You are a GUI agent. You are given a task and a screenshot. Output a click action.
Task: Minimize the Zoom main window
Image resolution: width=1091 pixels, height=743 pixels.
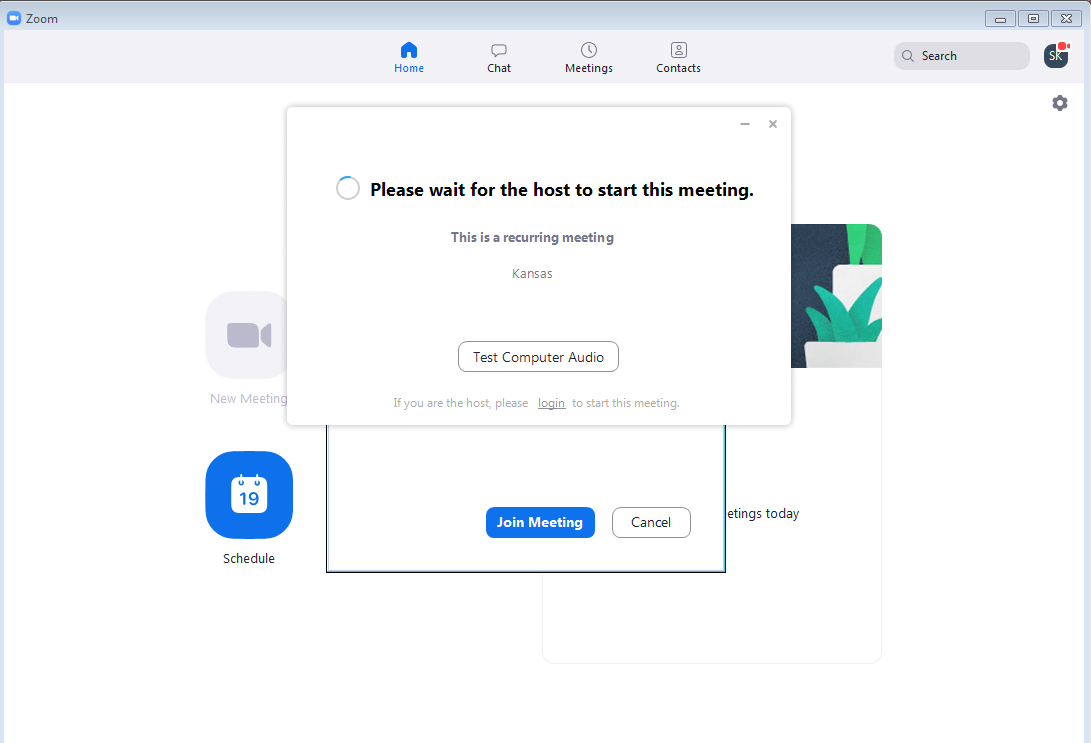pyautogui.click(x=1000, y=19)
